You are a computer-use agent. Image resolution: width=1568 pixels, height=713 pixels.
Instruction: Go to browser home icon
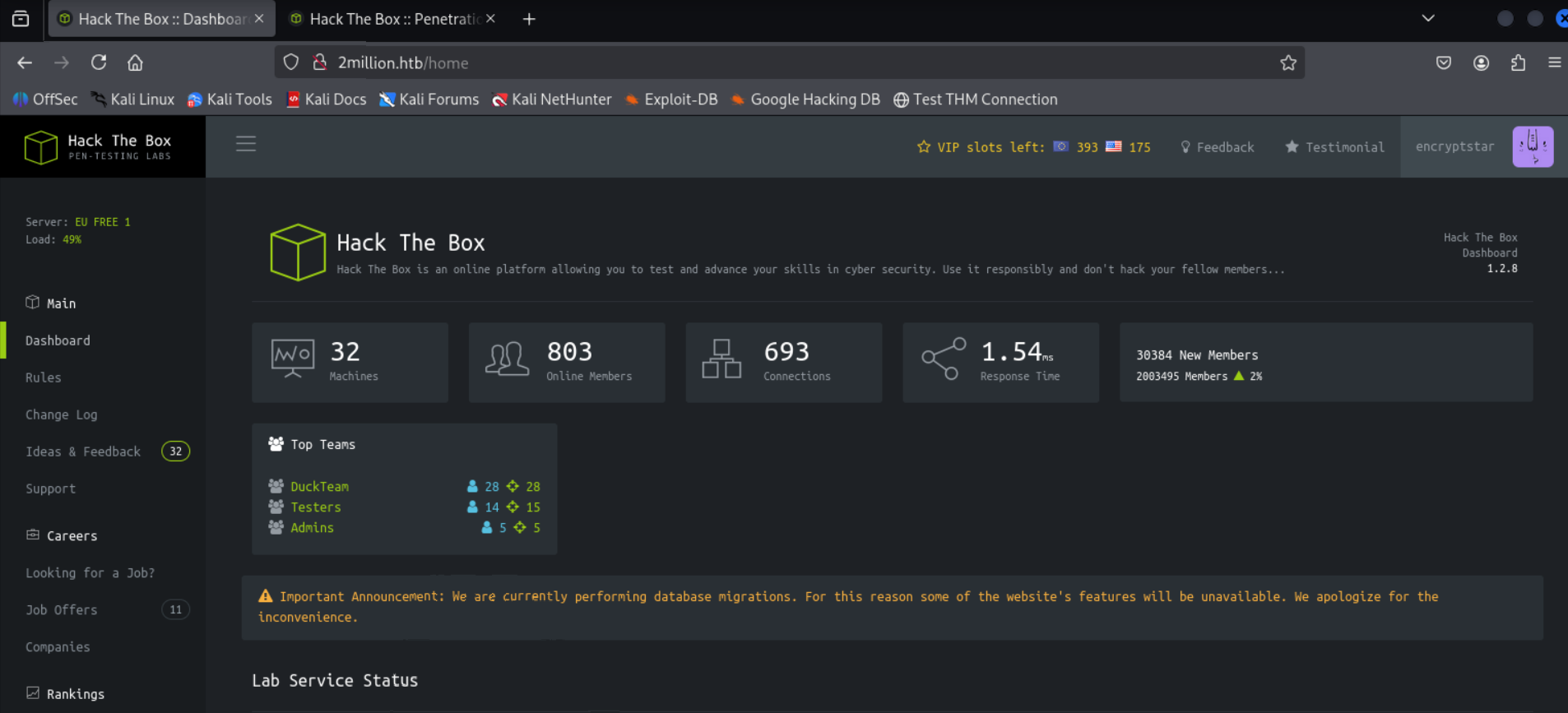[x=135, y=63]
